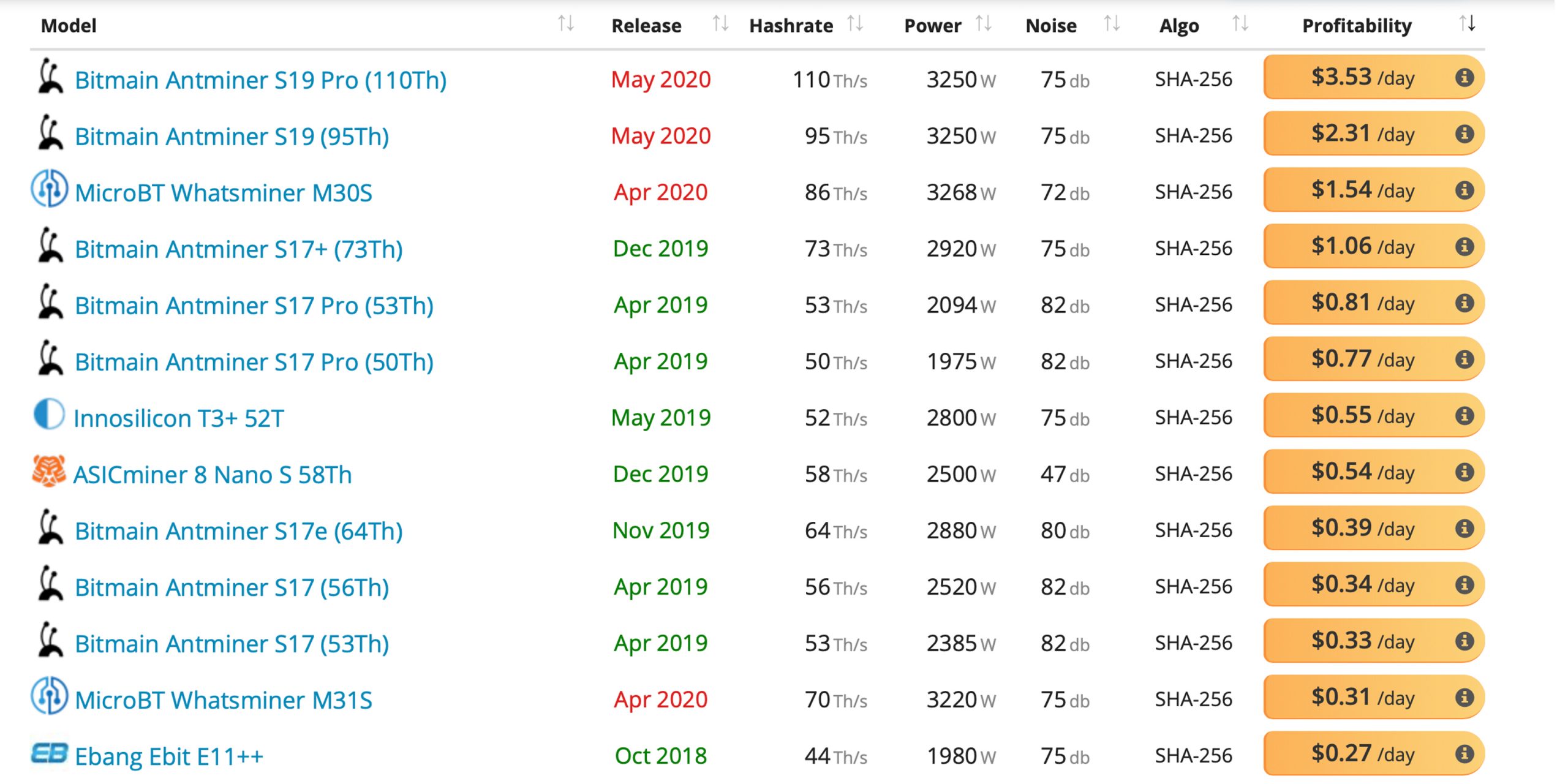The width and height of the screenshot is (1568, 784).
Task: Select the Power column header
Action: (932, 26)
